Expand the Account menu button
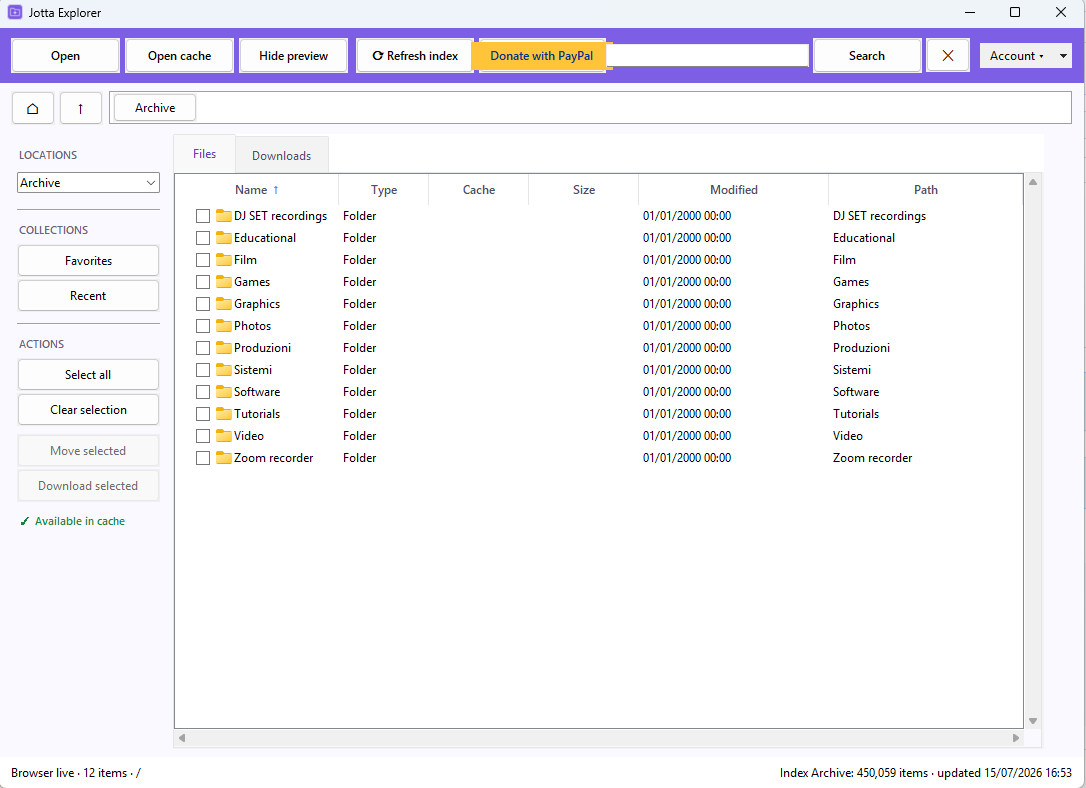Viewport: 1086px width, 788px height. click(x=1017, y=56)
